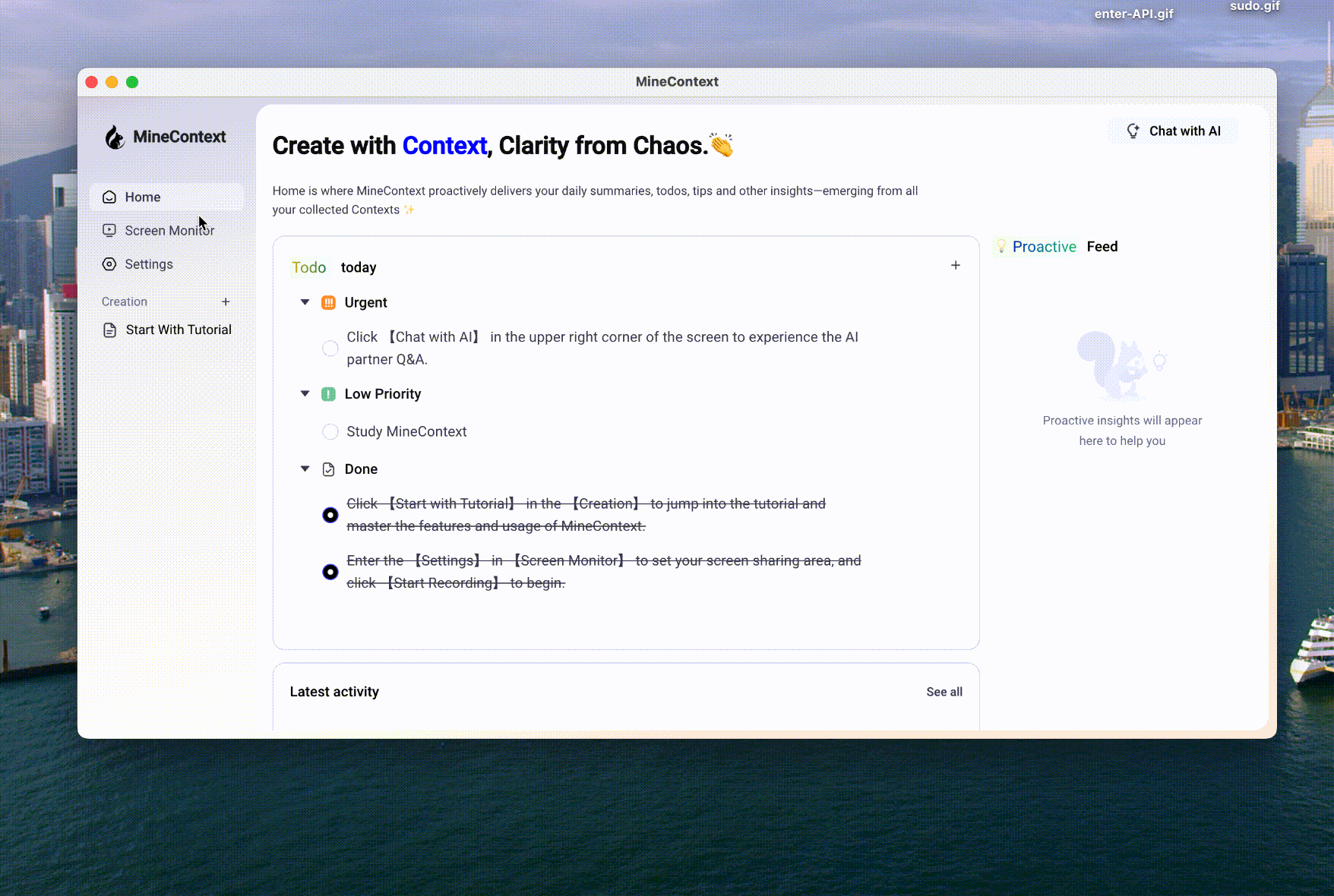This screenshot has width=1334, height=896.
Task: Go to Home in the sidebar
Action: click(x=142, y=197)
